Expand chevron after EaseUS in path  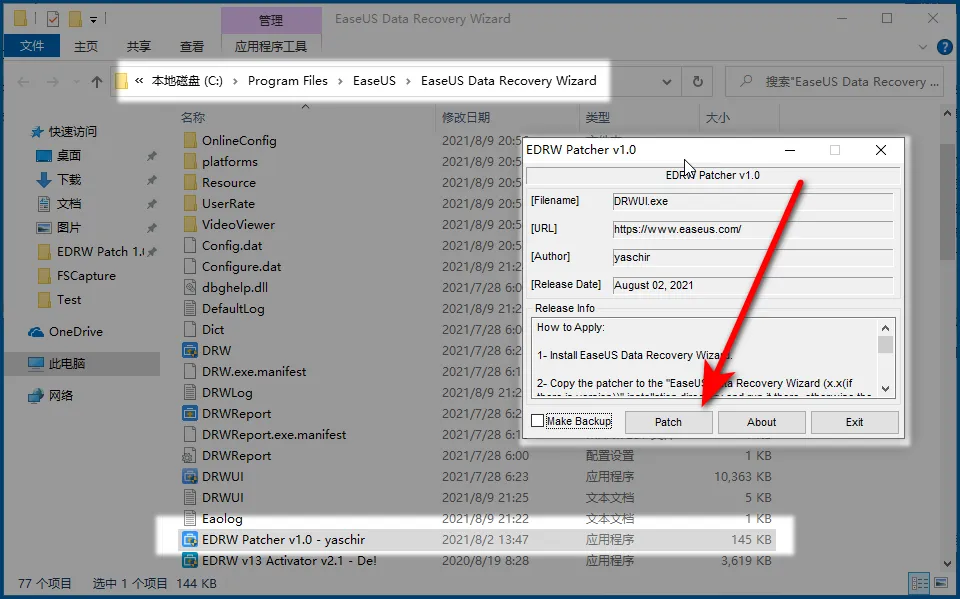click(408, 81)
